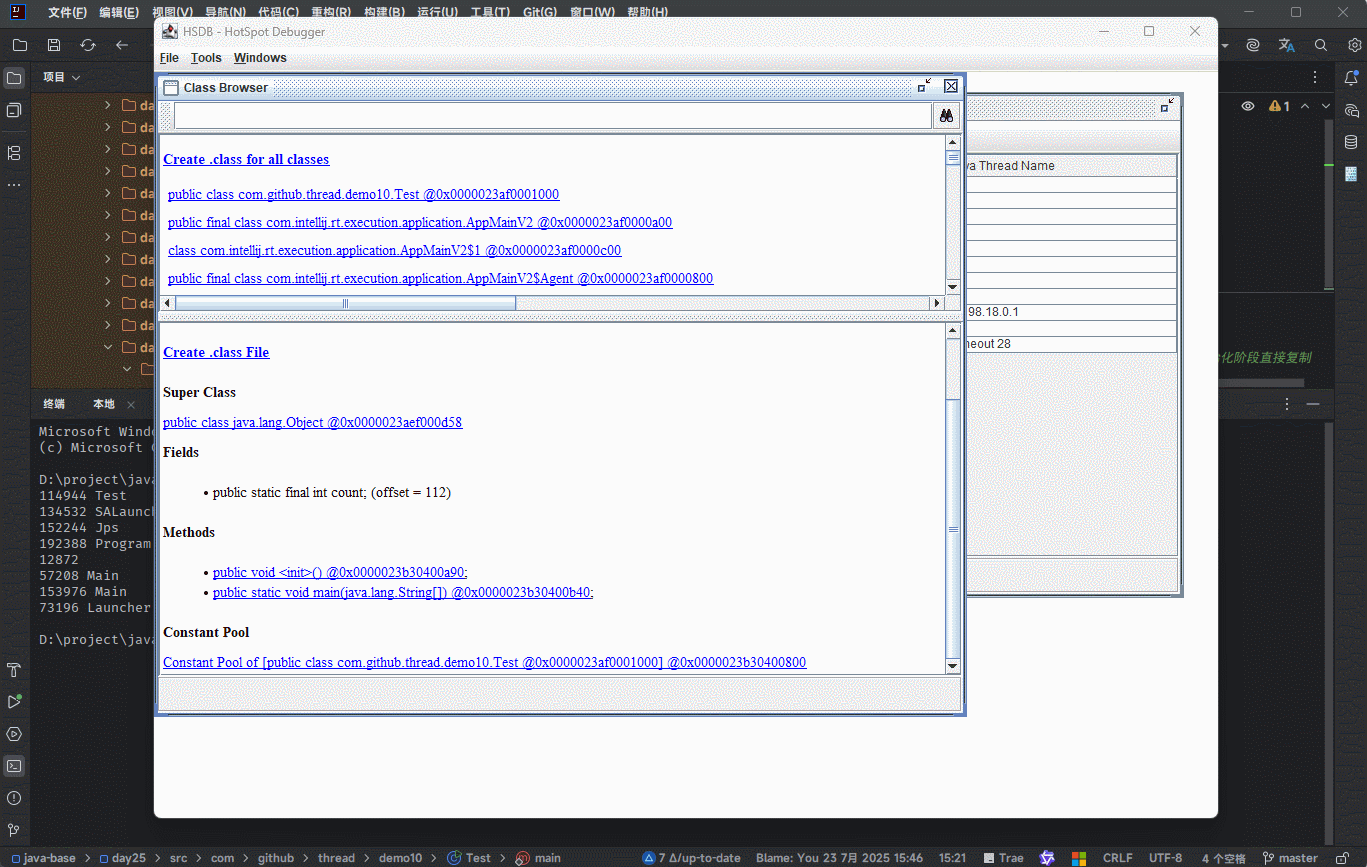Open the Notifications bell icon
This screenshot has height=867, width=1367.
(1351, 78)
